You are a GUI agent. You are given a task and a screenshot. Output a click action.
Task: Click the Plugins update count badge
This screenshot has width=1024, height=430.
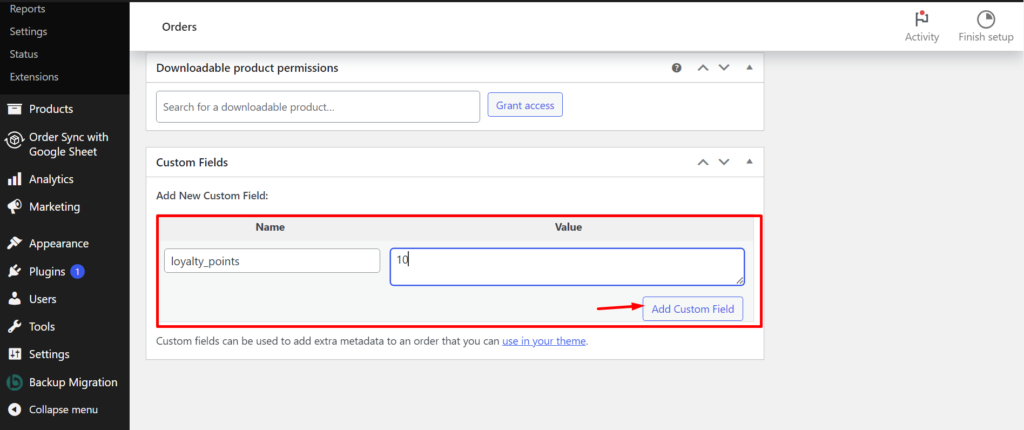click(78, 271)
